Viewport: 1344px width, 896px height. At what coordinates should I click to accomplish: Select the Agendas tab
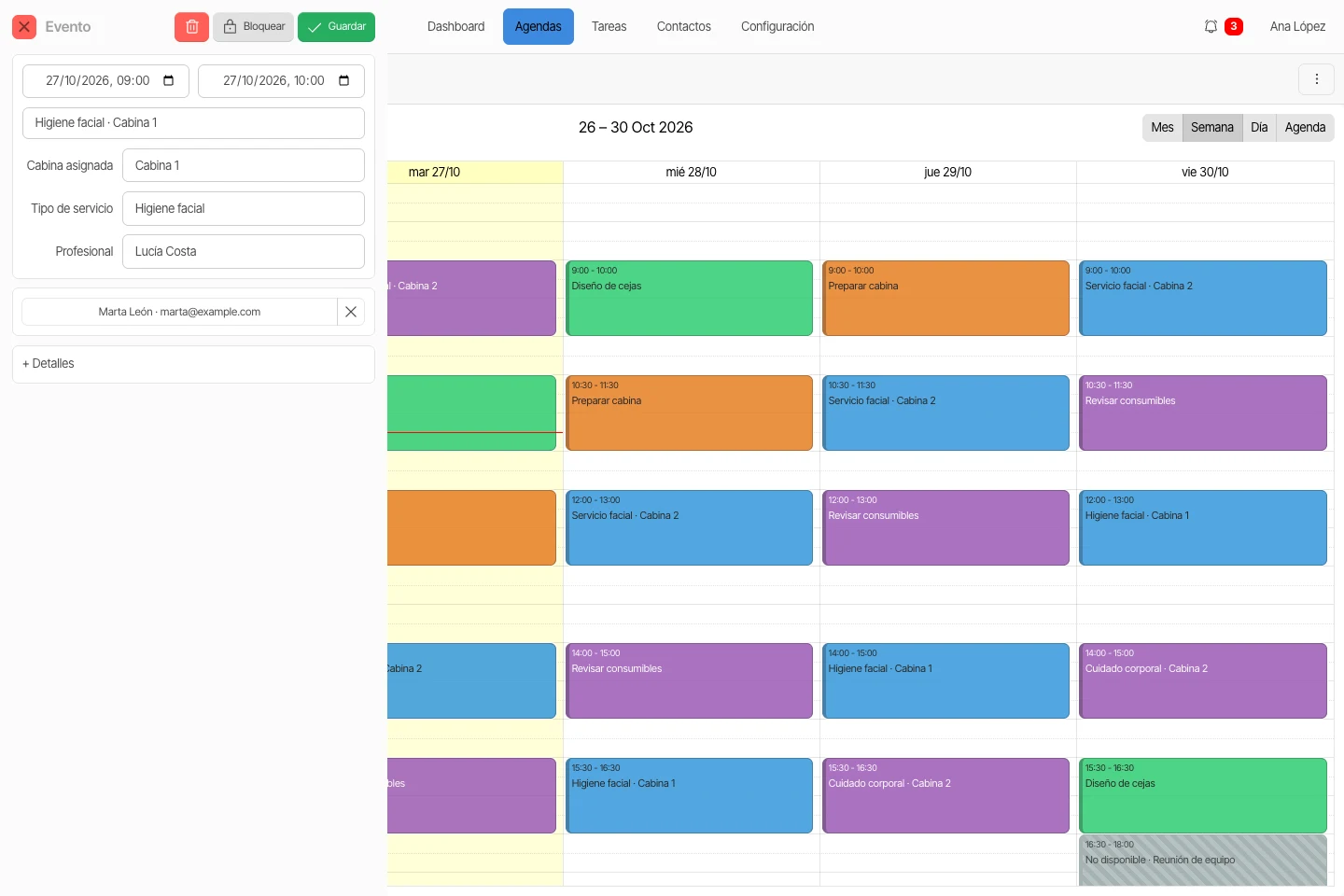[x=539, y=27]
